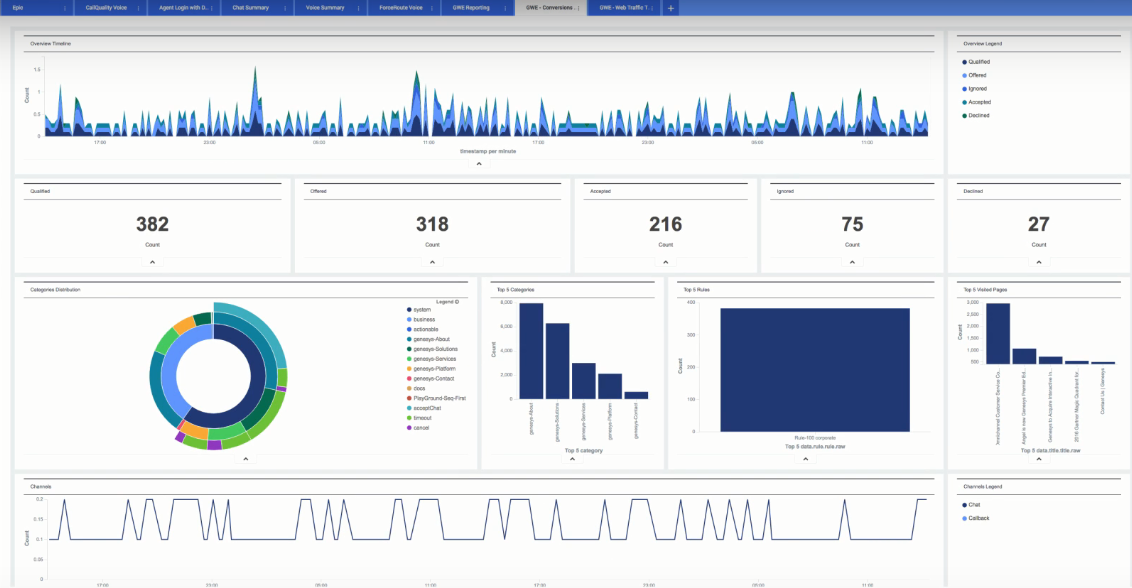Image resolution: width=1132 pixels, height=588 pixels.
Task: Click the acceptChat legend entry
Action: [x=432, y=408]
